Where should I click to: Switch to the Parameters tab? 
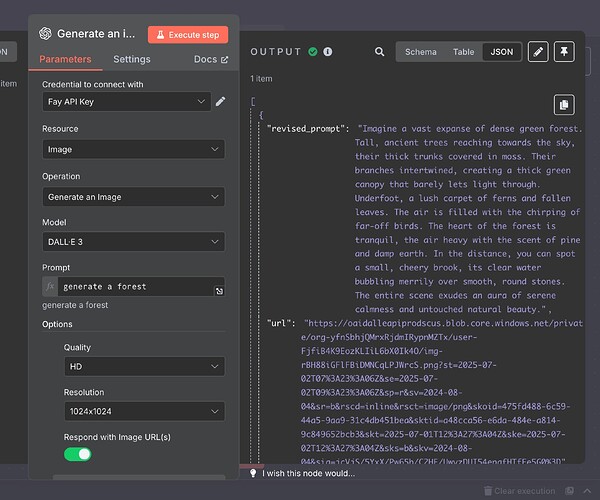pos(65,59)
